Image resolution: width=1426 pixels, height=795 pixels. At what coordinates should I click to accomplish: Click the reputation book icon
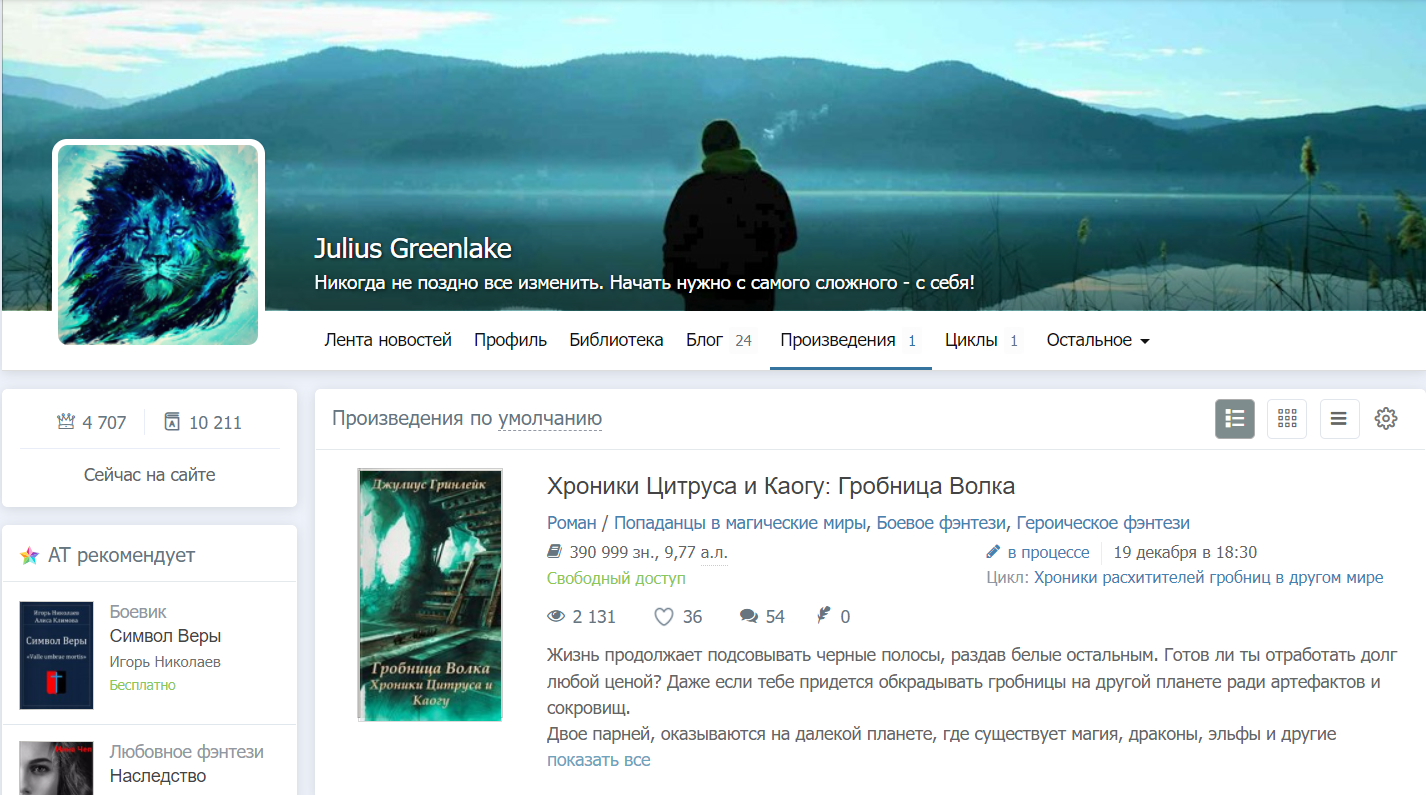tap(171, 422)
